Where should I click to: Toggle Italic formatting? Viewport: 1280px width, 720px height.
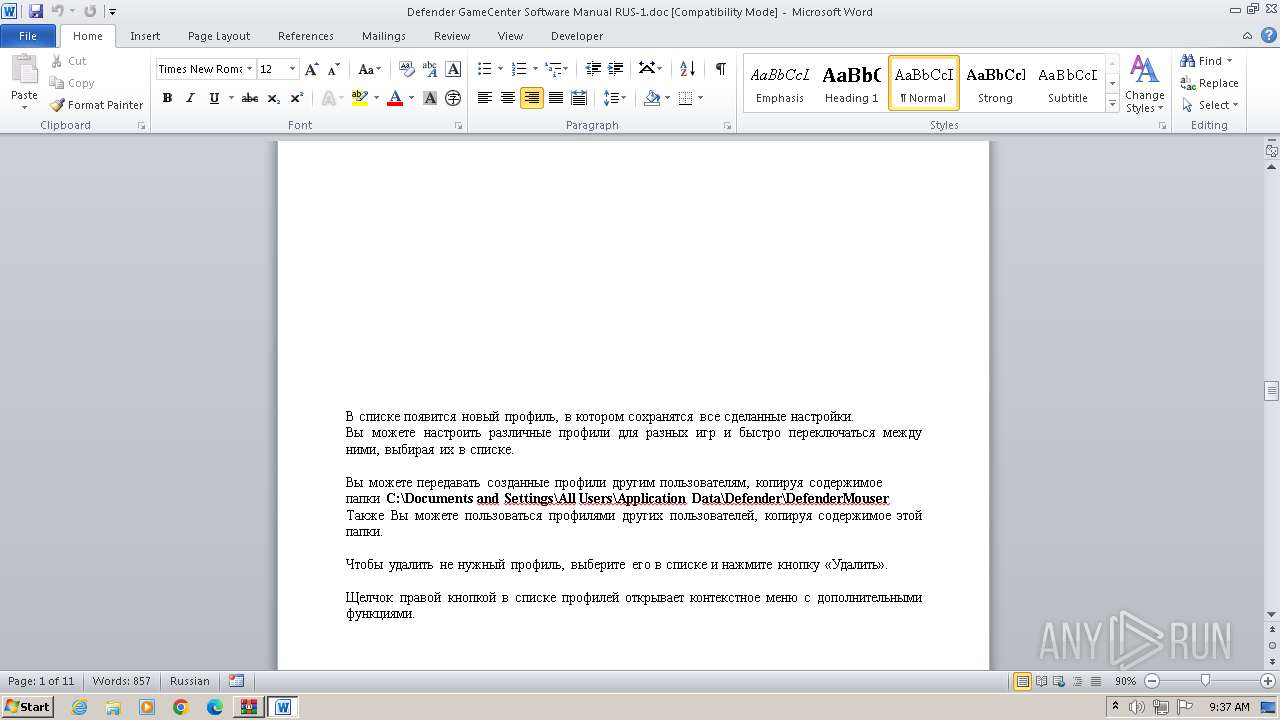(x=190, y=98)
